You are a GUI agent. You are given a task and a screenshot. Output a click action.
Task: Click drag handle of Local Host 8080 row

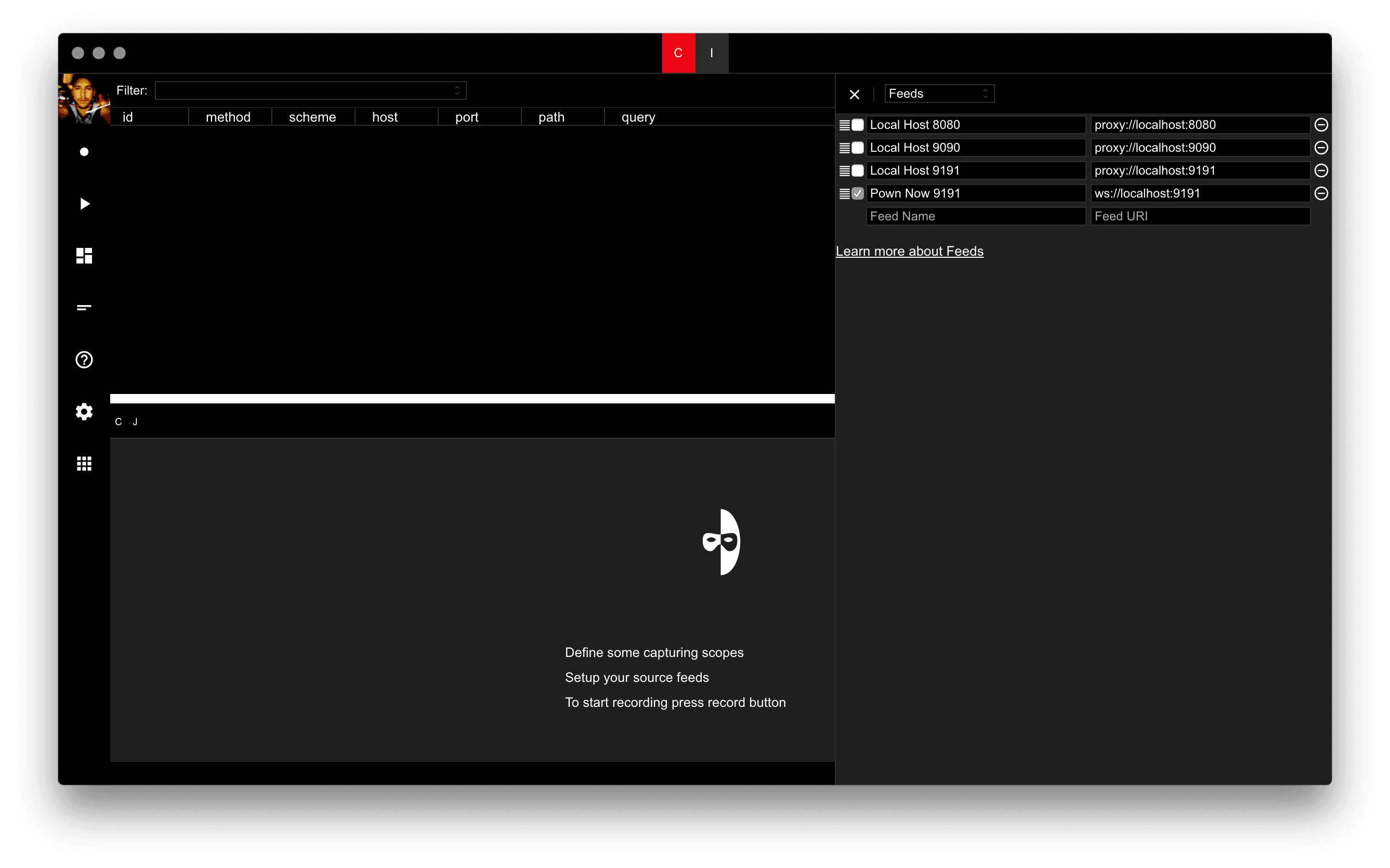pos(844,125)
